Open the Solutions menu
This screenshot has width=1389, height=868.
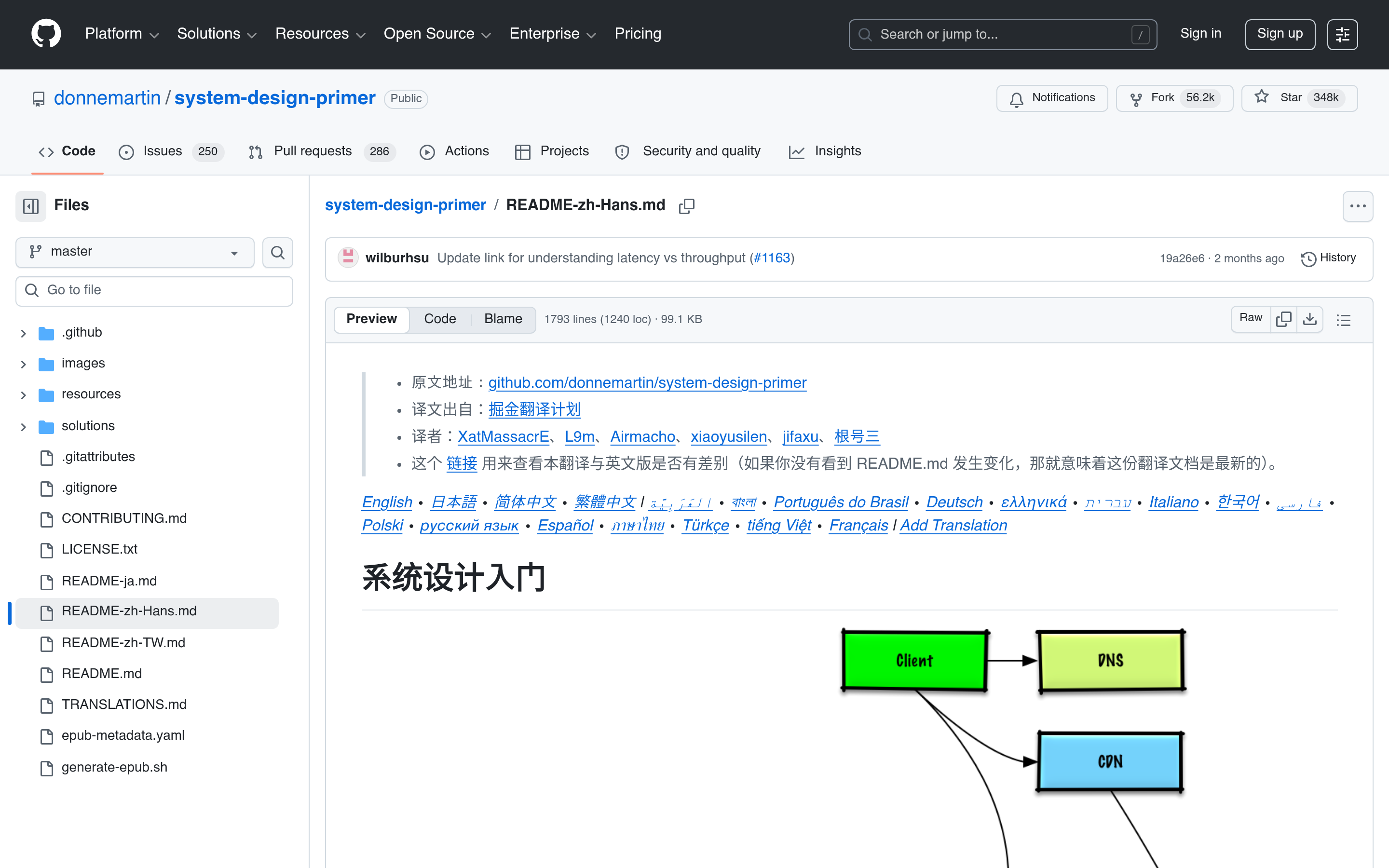click(x=217, y=34)
